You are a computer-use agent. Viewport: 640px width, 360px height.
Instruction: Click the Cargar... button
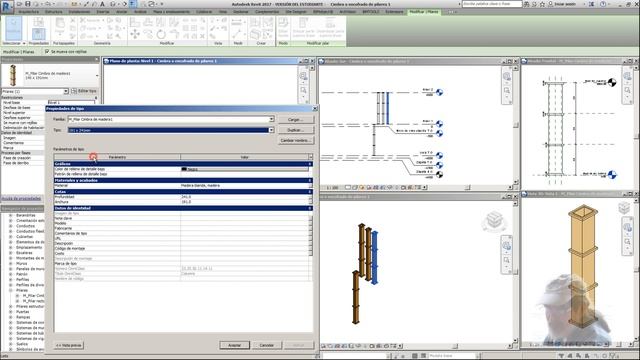click(x=296, y=120)
